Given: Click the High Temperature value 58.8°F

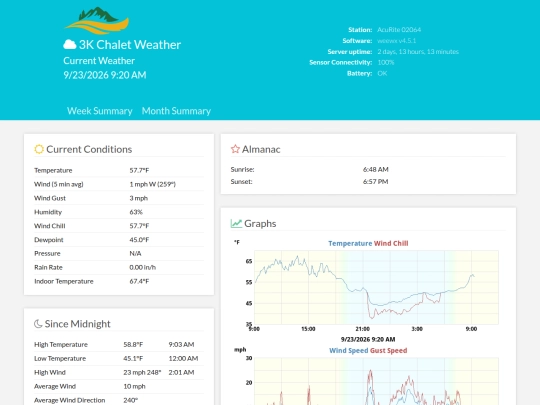Looking at the screenshot, I should (x=133, y=344).
